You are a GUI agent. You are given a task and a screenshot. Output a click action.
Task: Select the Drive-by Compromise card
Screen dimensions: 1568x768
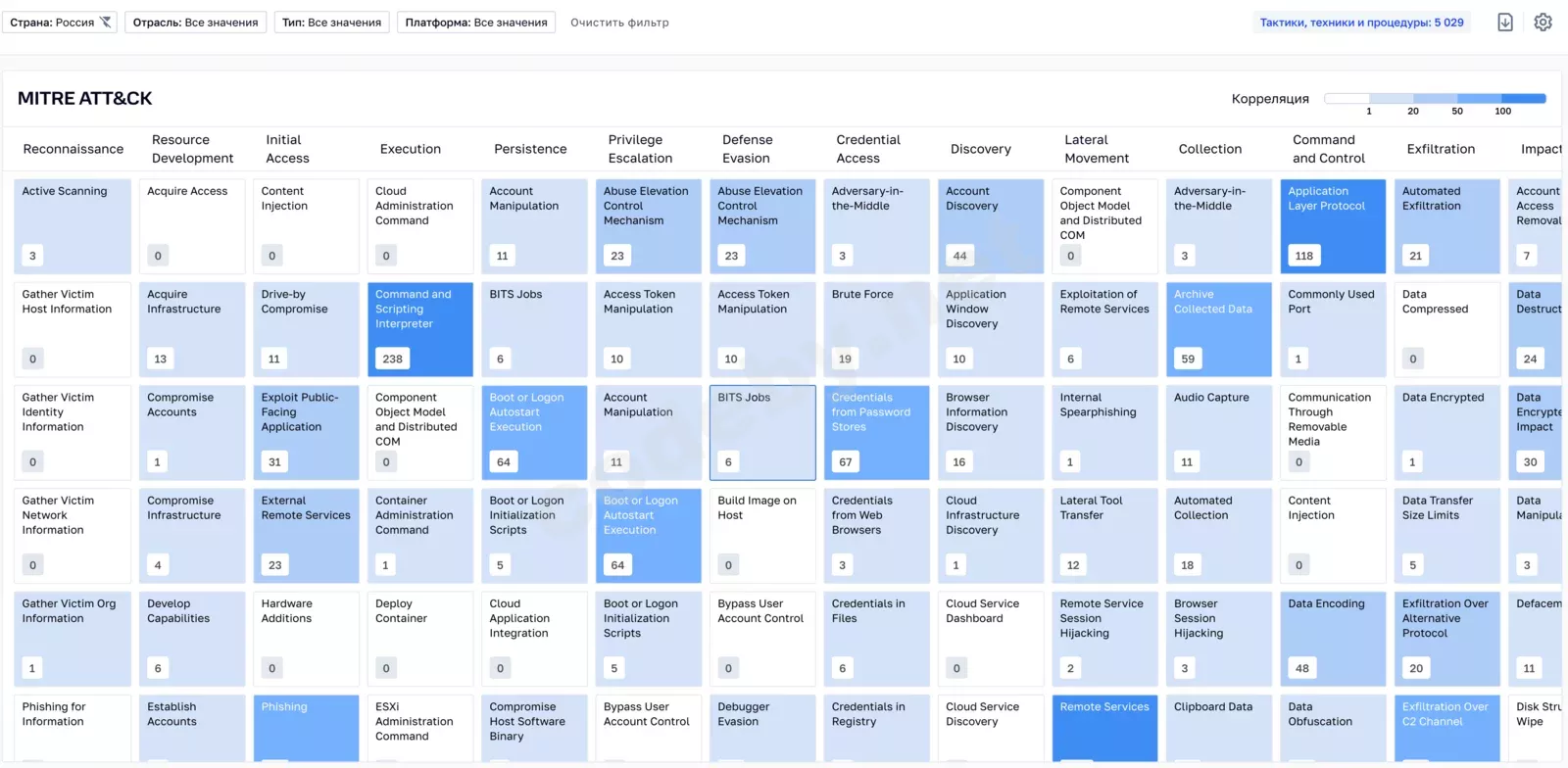(306, 329)
